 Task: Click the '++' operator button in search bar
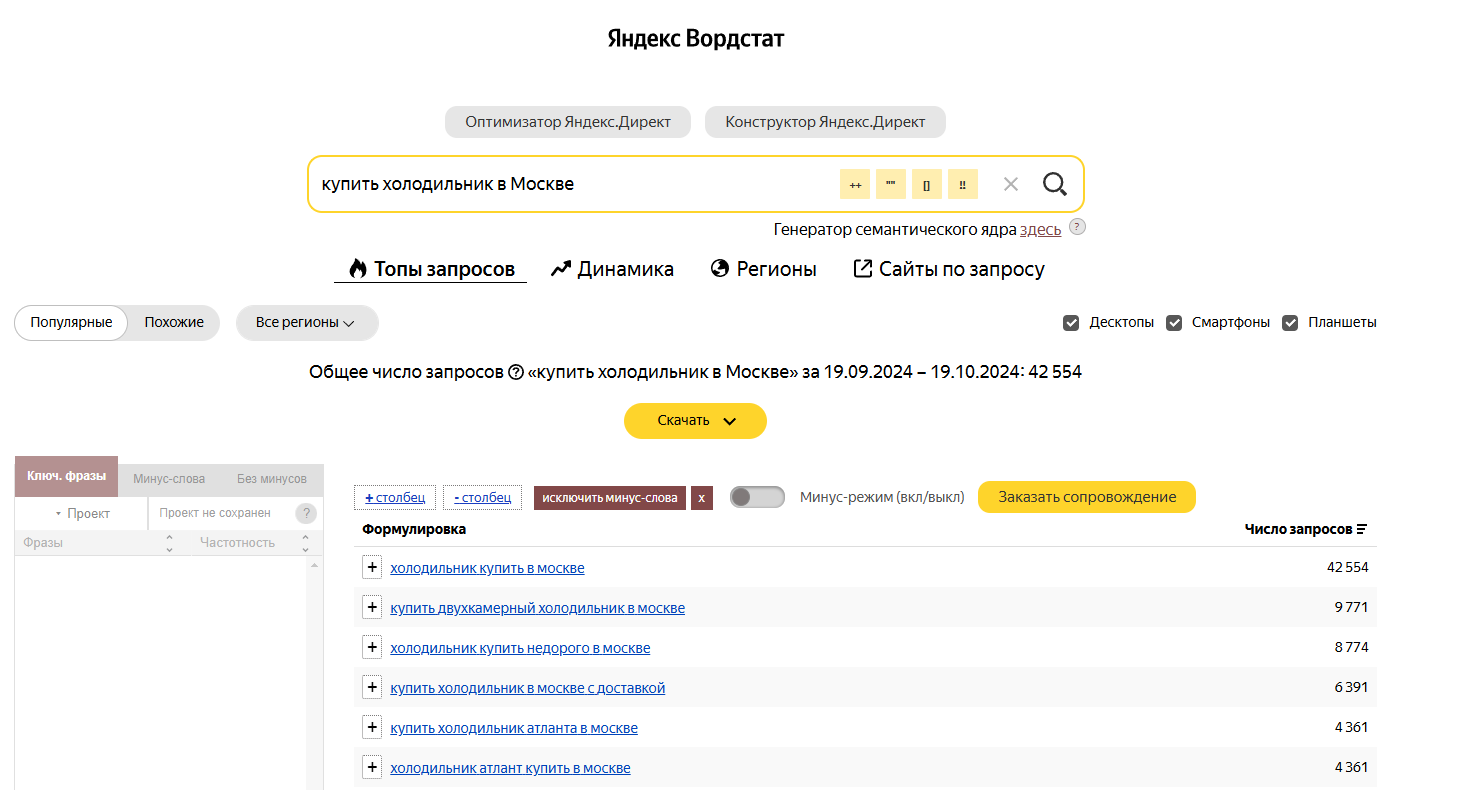pos(855,185)
